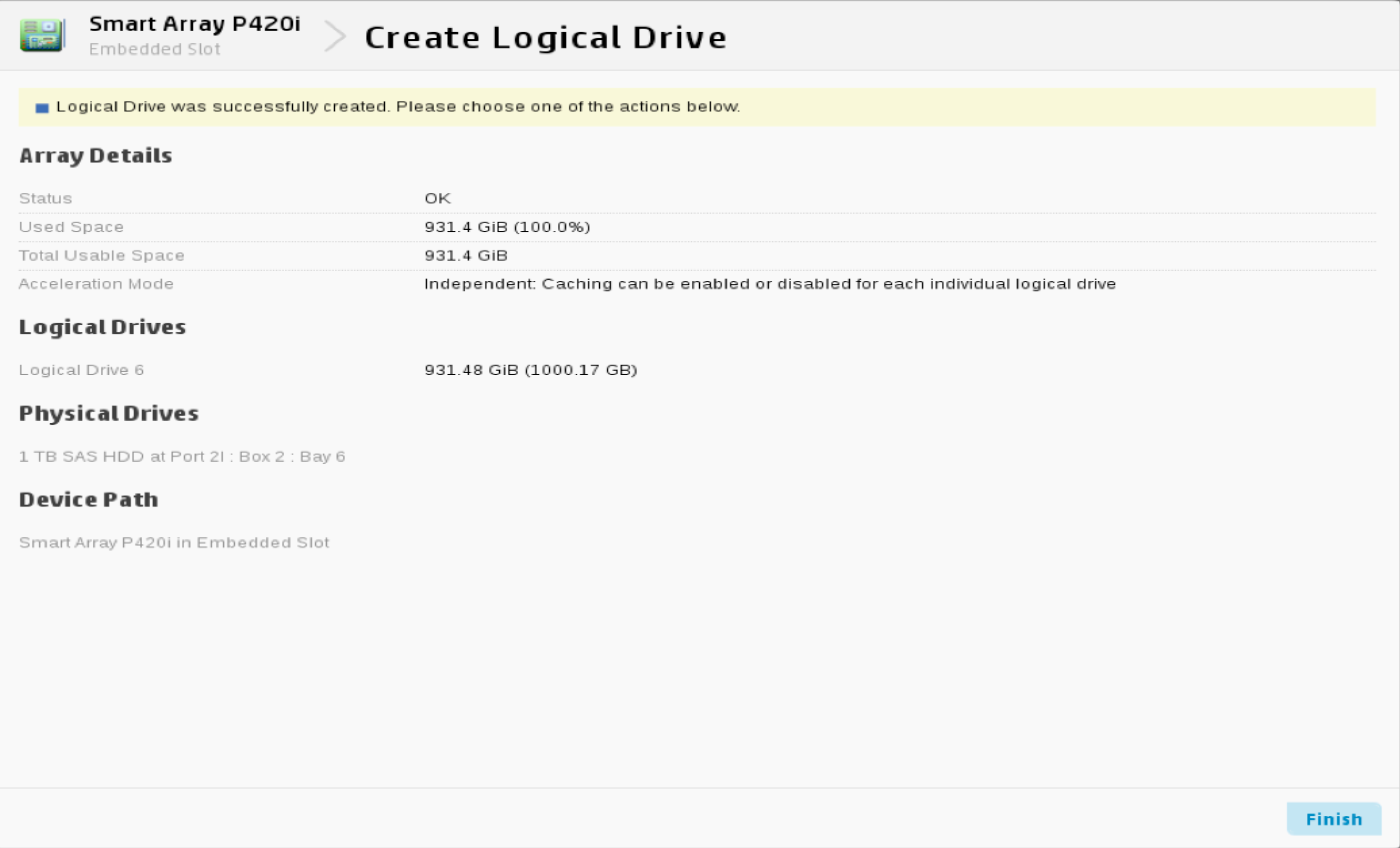The height and width of the screenshot is (848, 1400).
Task: Click the Logical Drive 6 entry
Action: coord(81,370)
